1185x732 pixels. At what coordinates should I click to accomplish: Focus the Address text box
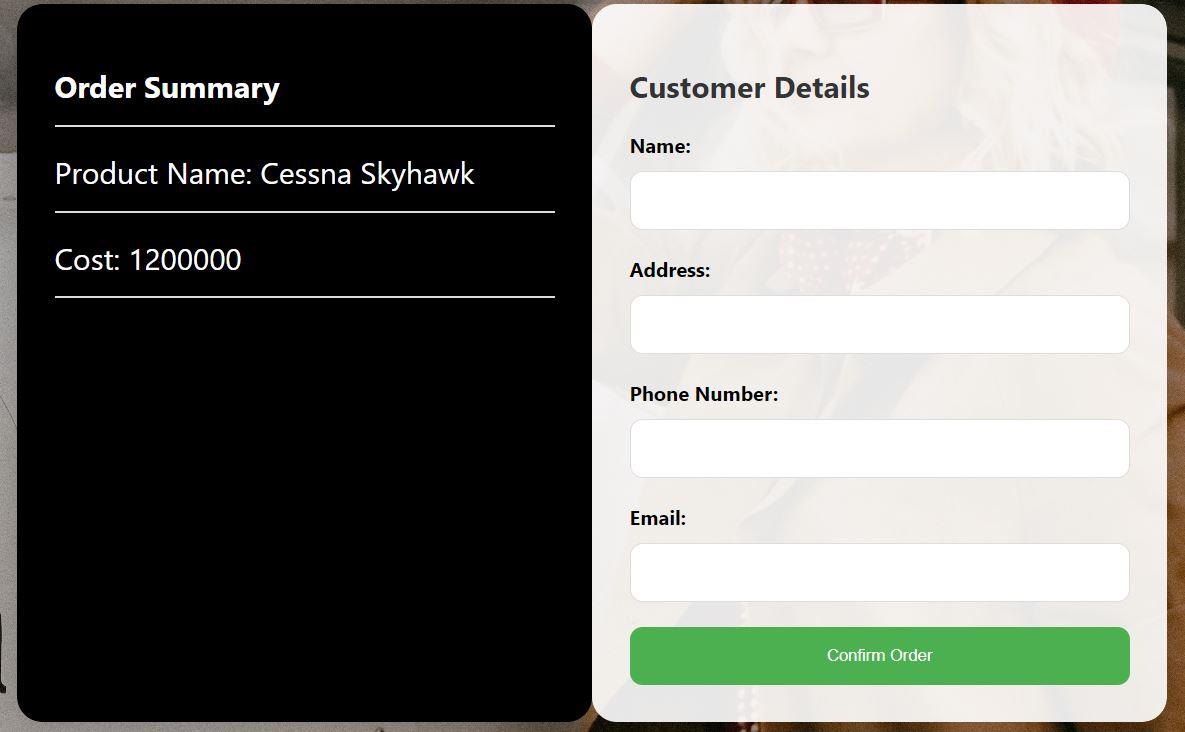point(880,324)
